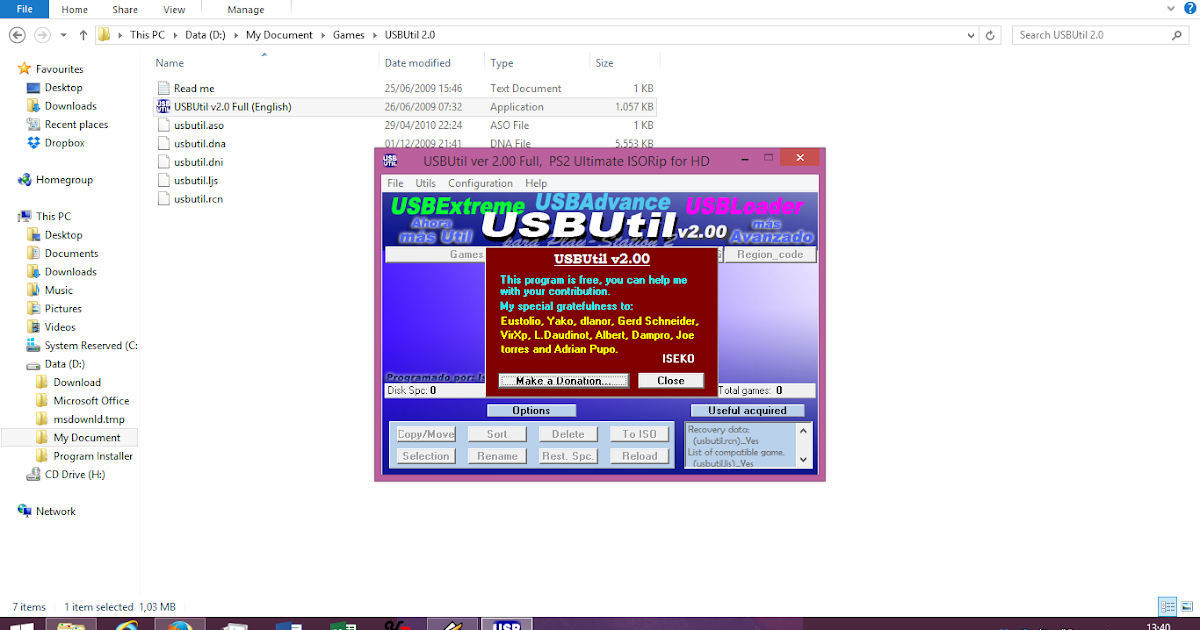Viewport: 1200px width, 630px height.
Task: Switch to Details view icon in status bar
Action: (1167, 606)
